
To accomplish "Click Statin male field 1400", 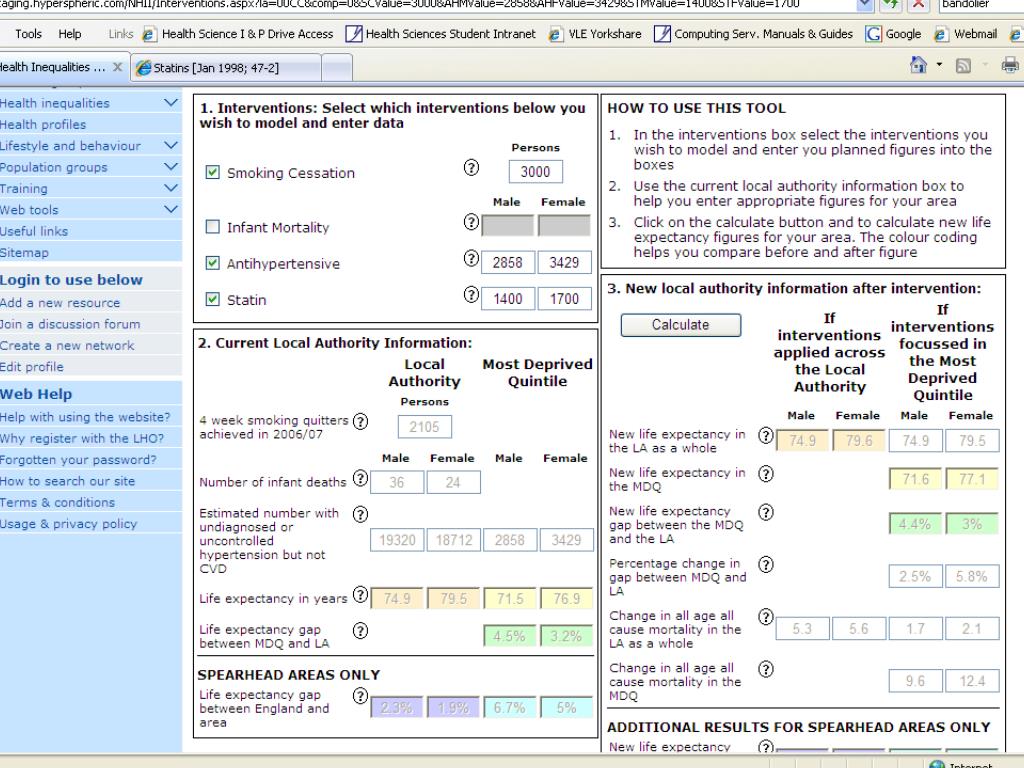I will pos(507,299).
